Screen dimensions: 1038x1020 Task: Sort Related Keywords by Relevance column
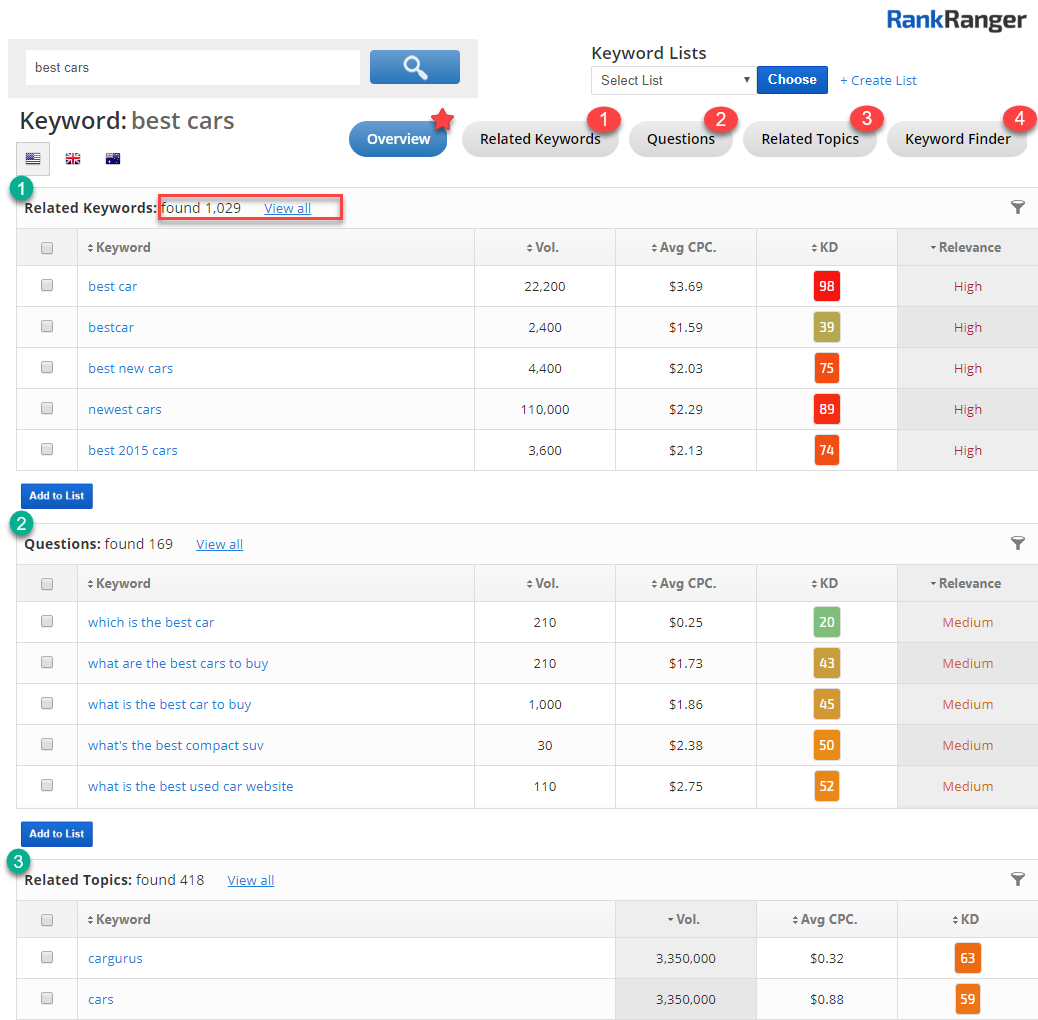(x=966, y=247)
